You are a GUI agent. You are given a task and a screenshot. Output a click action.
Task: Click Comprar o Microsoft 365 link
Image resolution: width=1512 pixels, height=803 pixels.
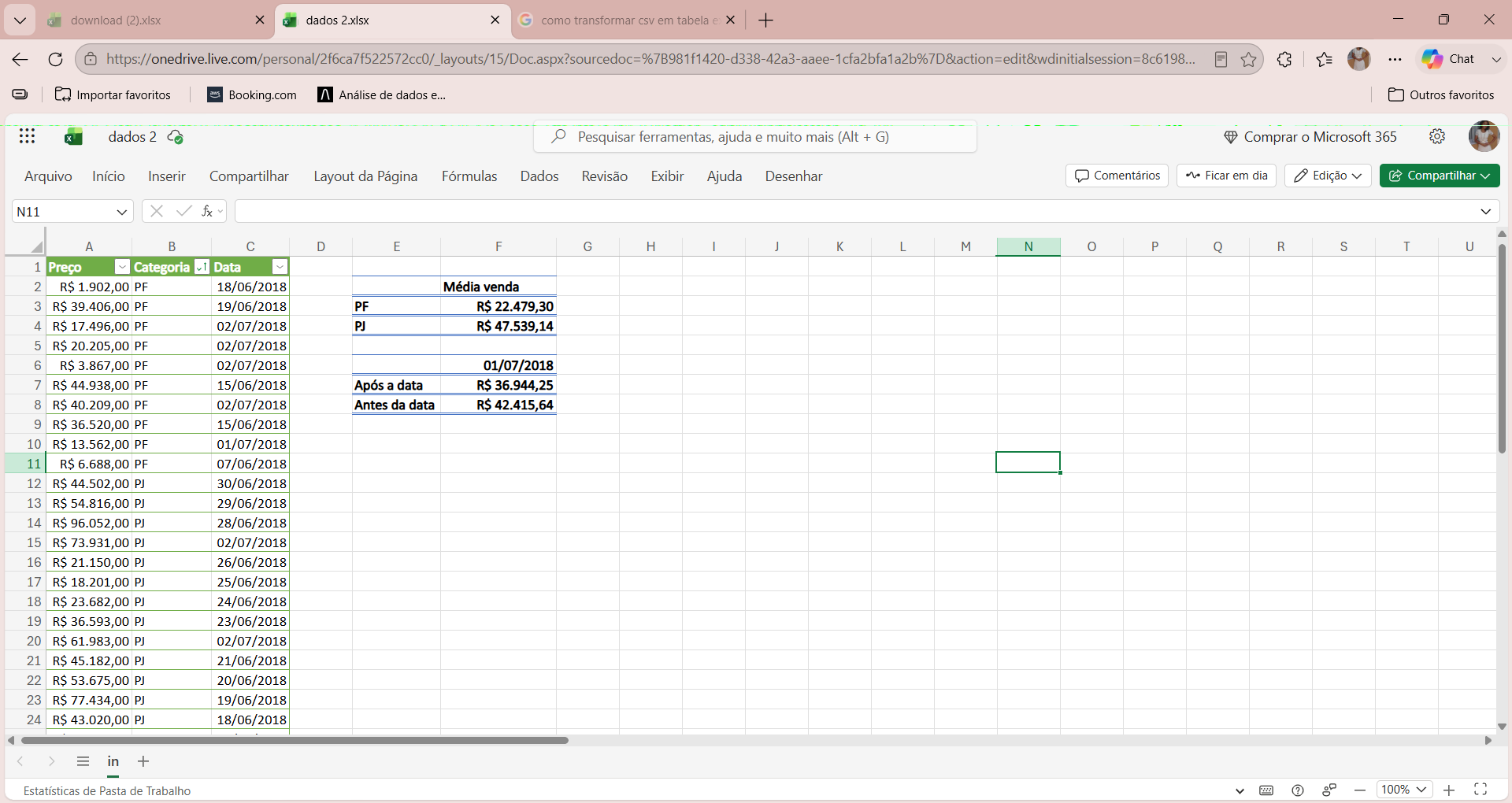[1310, 137]
